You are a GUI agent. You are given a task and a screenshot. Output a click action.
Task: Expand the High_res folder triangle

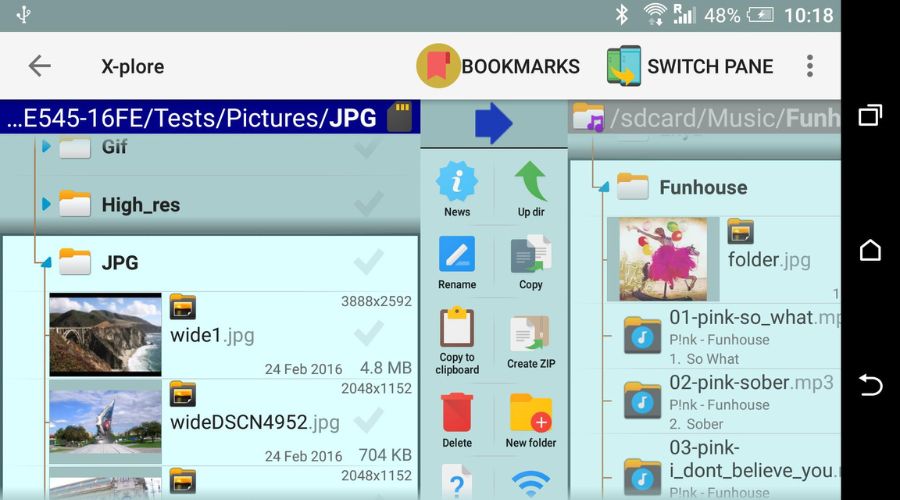[x=46, y=204]
